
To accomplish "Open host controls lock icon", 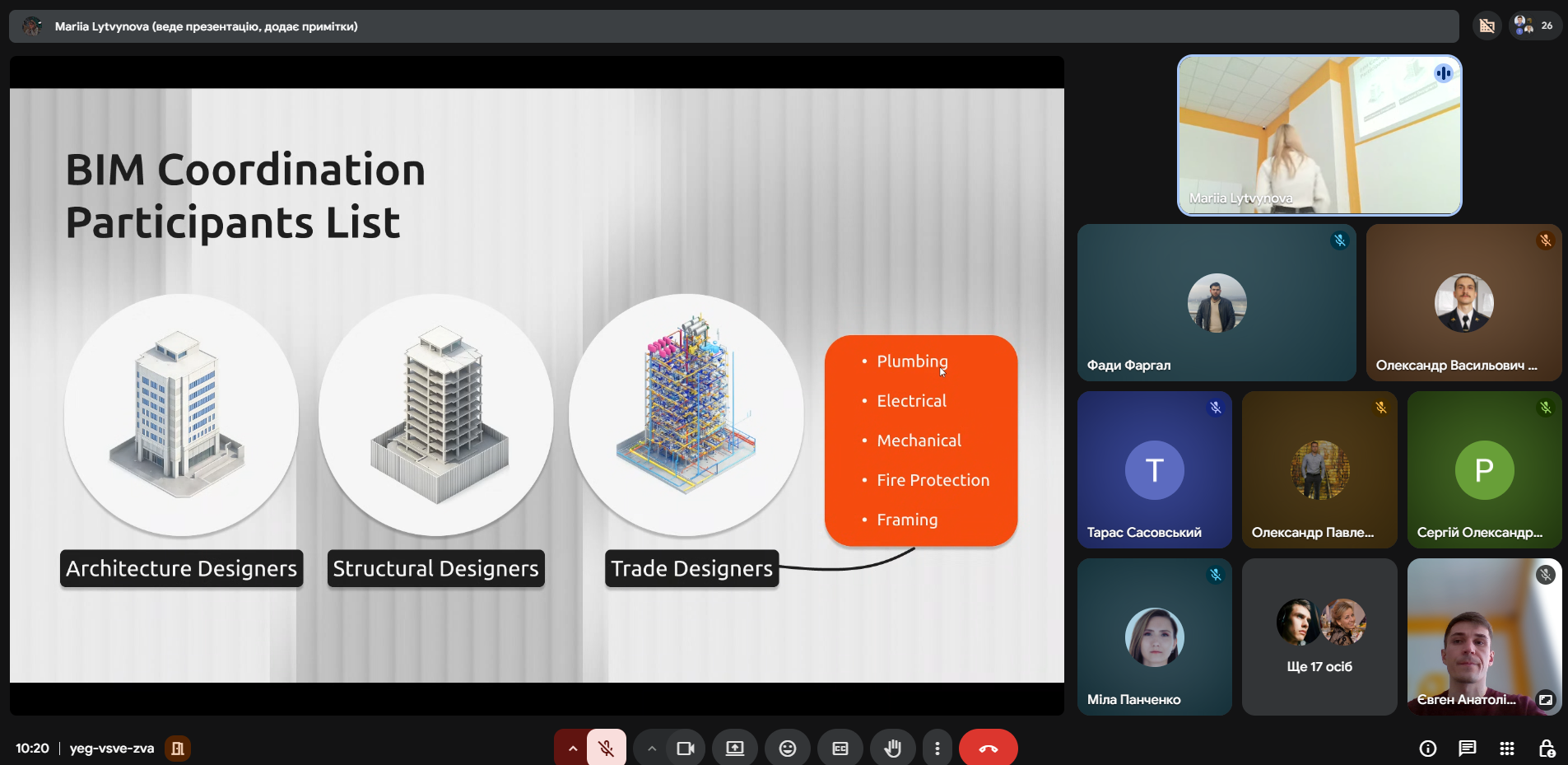I will pyautogui.click(x=1547, y=749).
